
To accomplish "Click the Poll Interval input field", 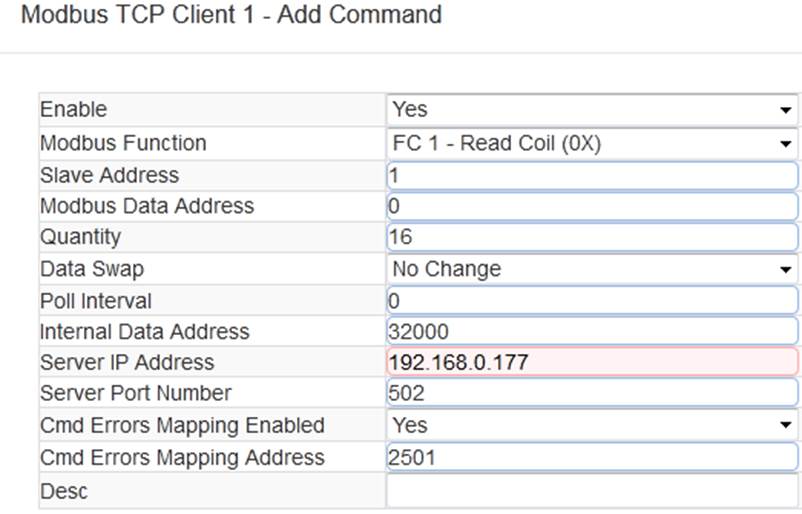I will point(592,301).
